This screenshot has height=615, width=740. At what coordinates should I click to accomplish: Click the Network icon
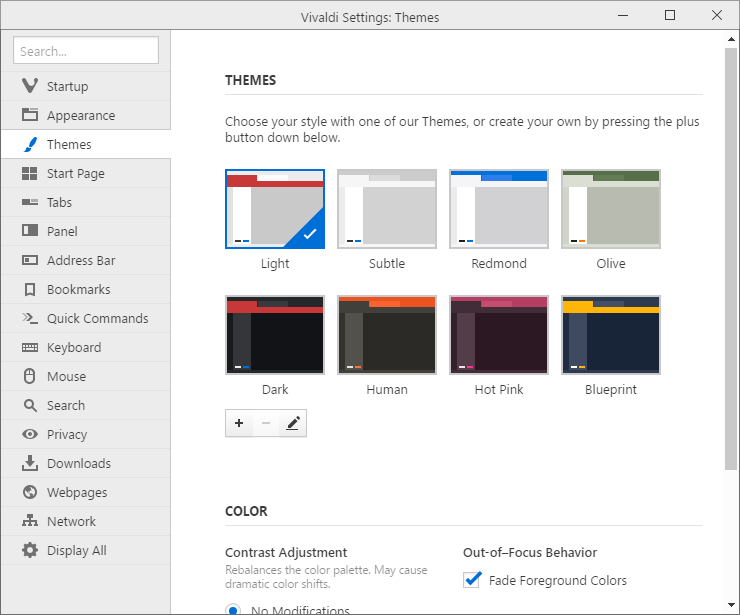pyautogui.click(x=30, y=521)
